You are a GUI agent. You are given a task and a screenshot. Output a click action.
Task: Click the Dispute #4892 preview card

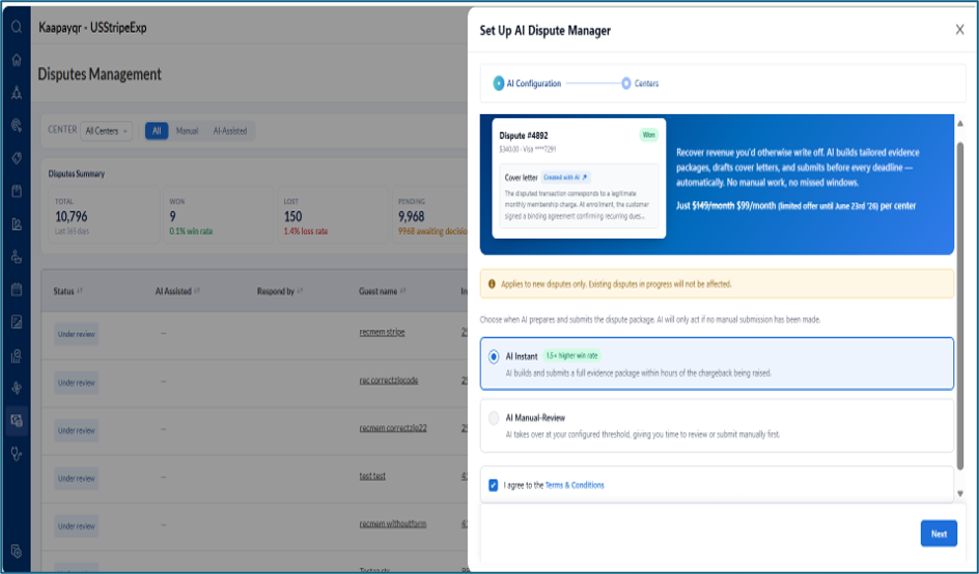pyautogui.click(x=579, y=178)
